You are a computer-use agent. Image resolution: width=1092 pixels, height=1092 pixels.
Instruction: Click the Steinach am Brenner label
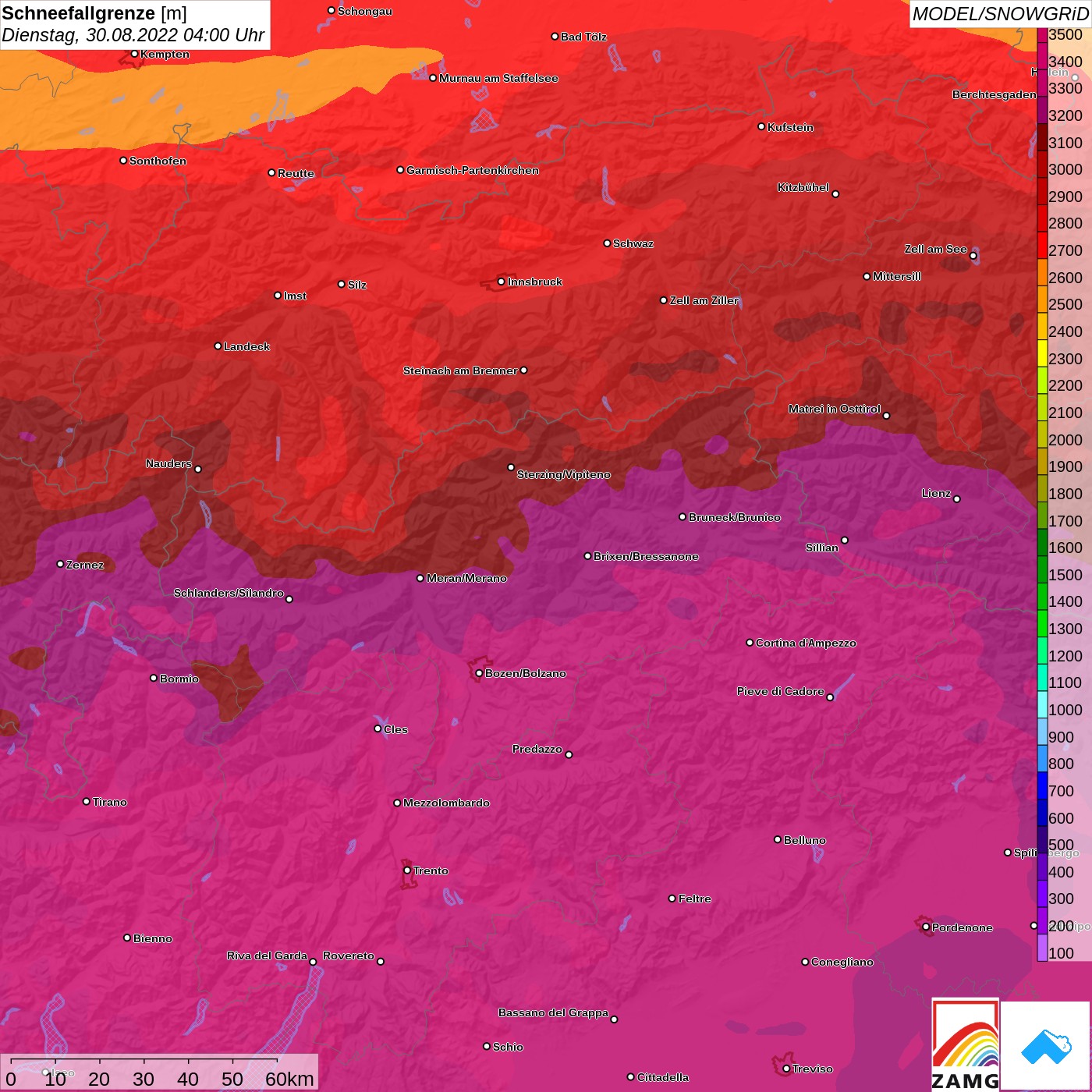click(460, 370)
